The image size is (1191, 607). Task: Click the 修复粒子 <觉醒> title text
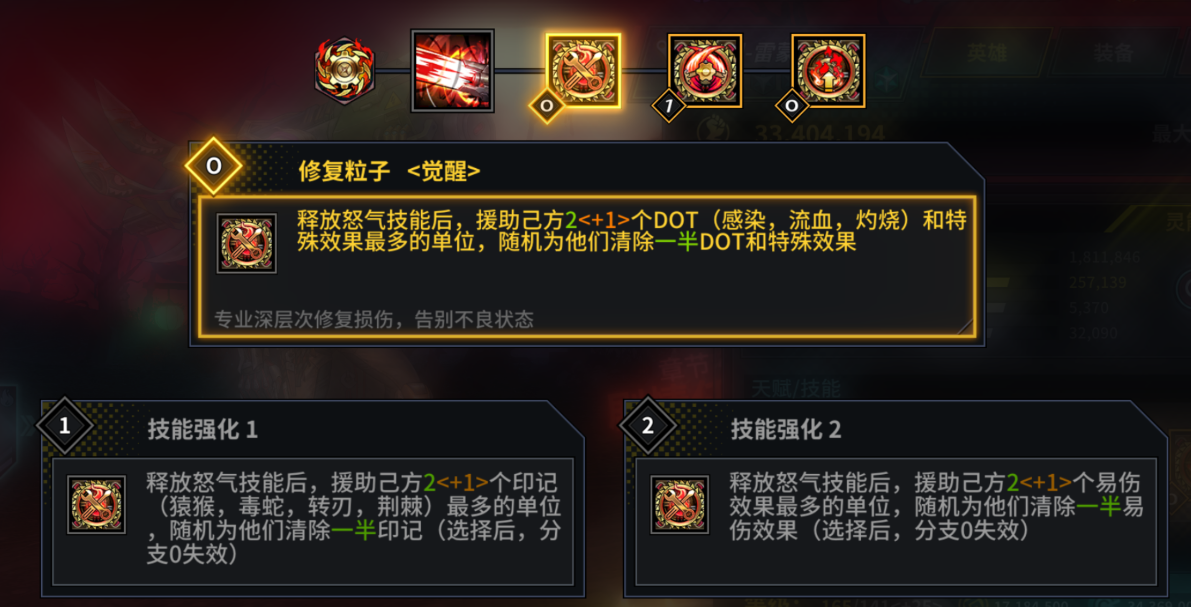pos(389,171)
